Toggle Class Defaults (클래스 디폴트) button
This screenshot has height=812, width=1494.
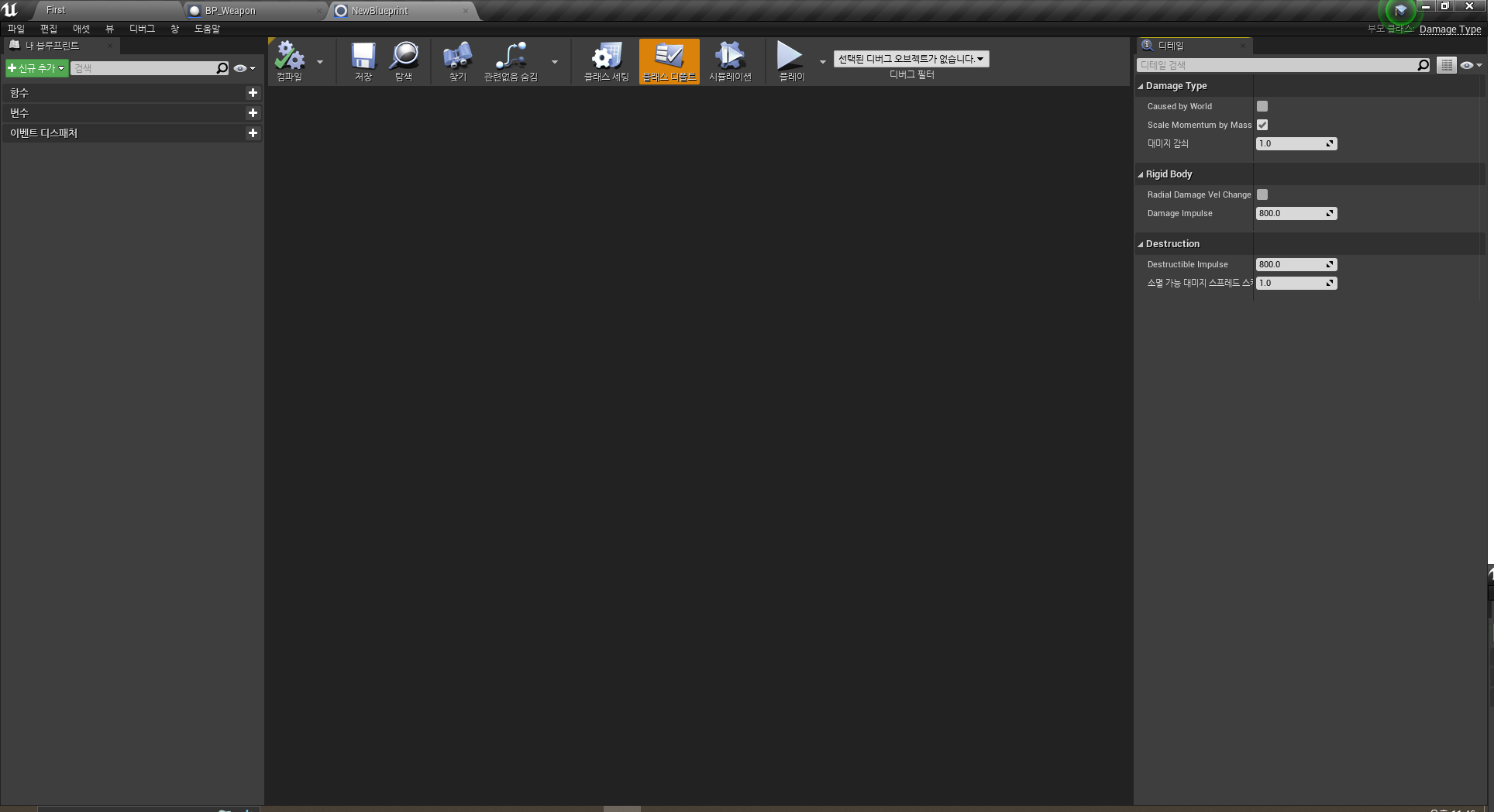(x=670, y=61)
